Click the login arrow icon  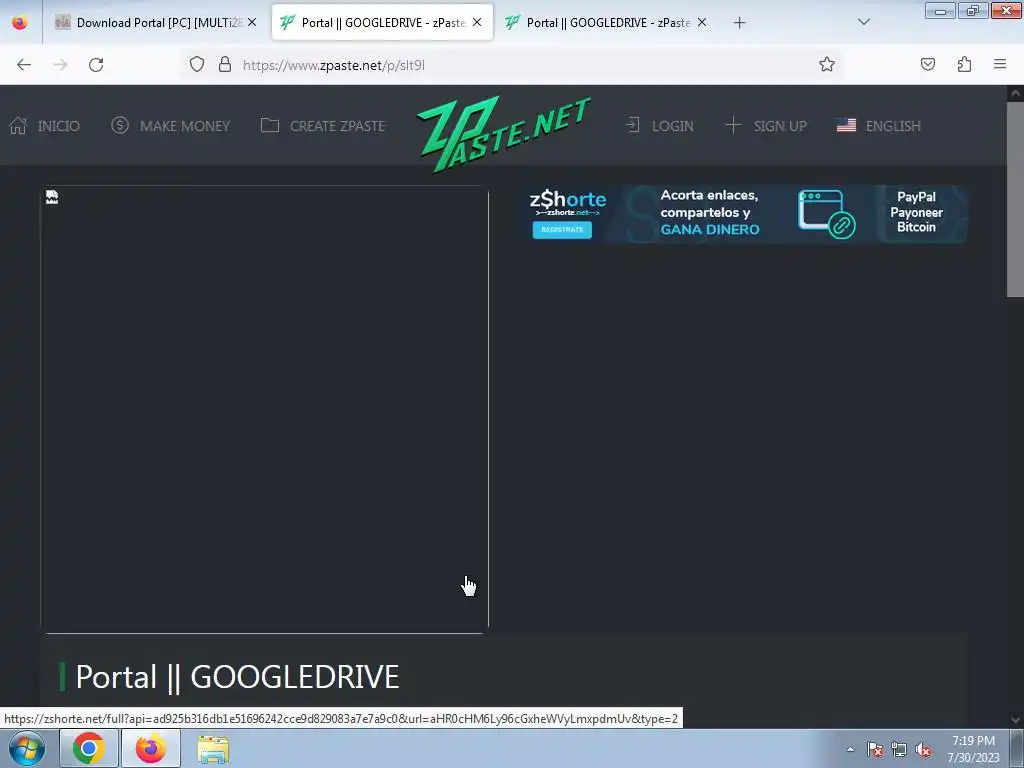(633, 125)
